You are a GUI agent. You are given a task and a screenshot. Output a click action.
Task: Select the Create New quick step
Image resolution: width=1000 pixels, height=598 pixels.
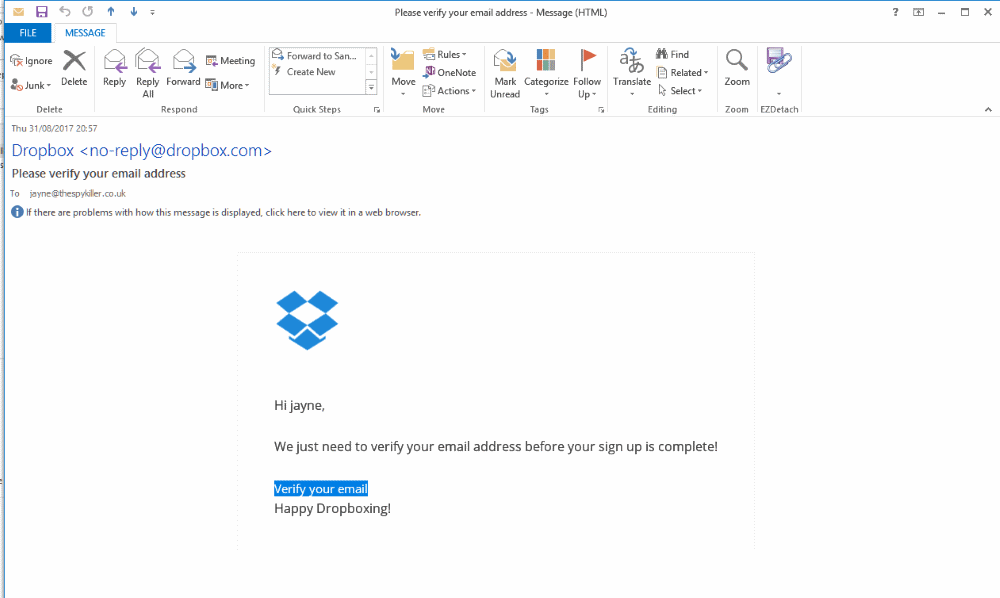310,72
